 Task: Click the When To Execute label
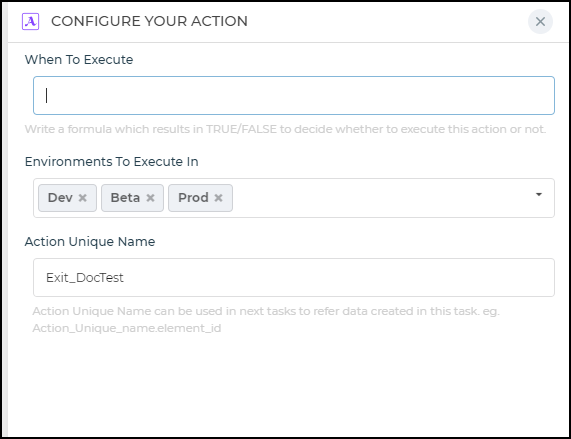click(x=79, y=59)
